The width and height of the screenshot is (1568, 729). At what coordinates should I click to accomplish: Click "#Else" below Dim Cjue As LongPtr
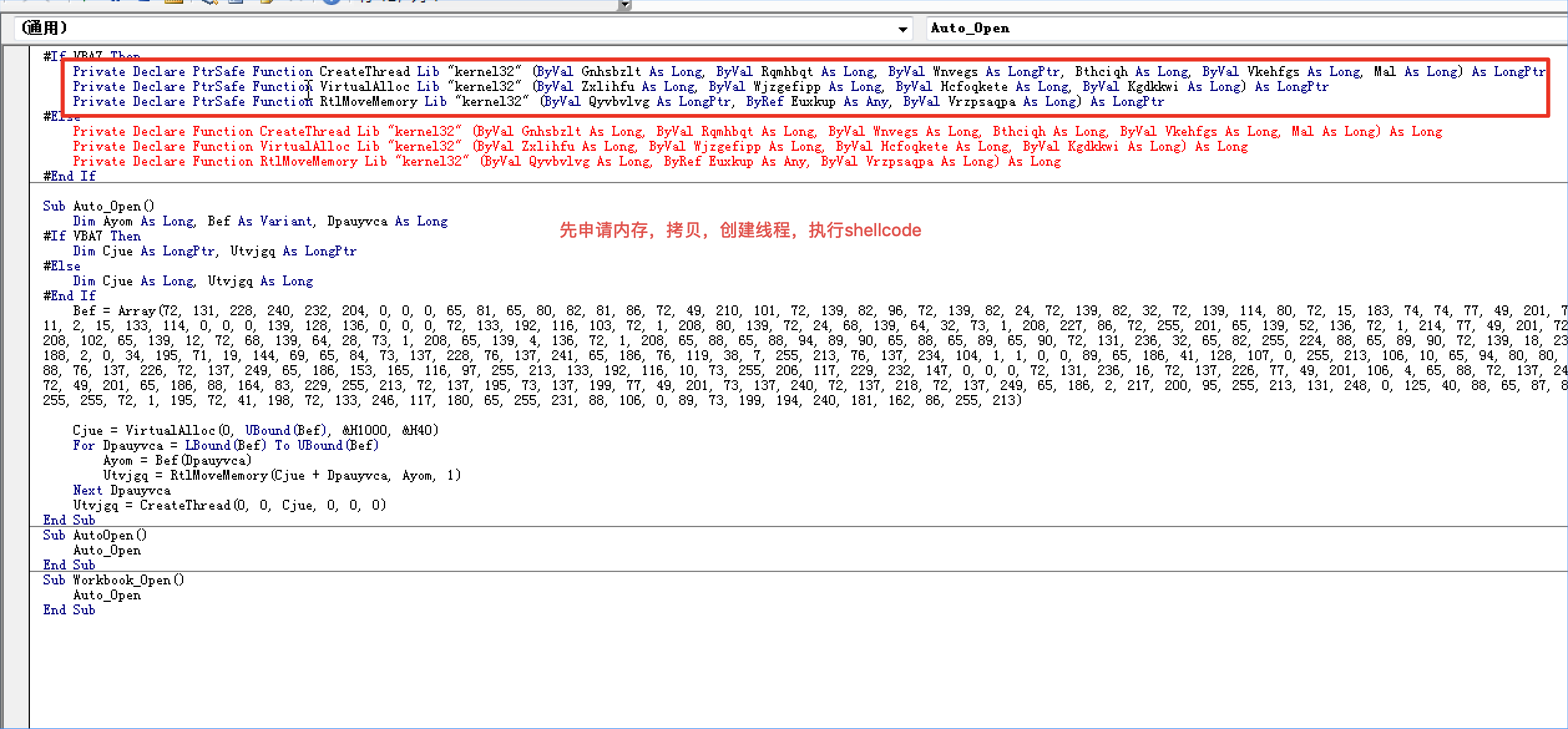click(x=62, y=266)
